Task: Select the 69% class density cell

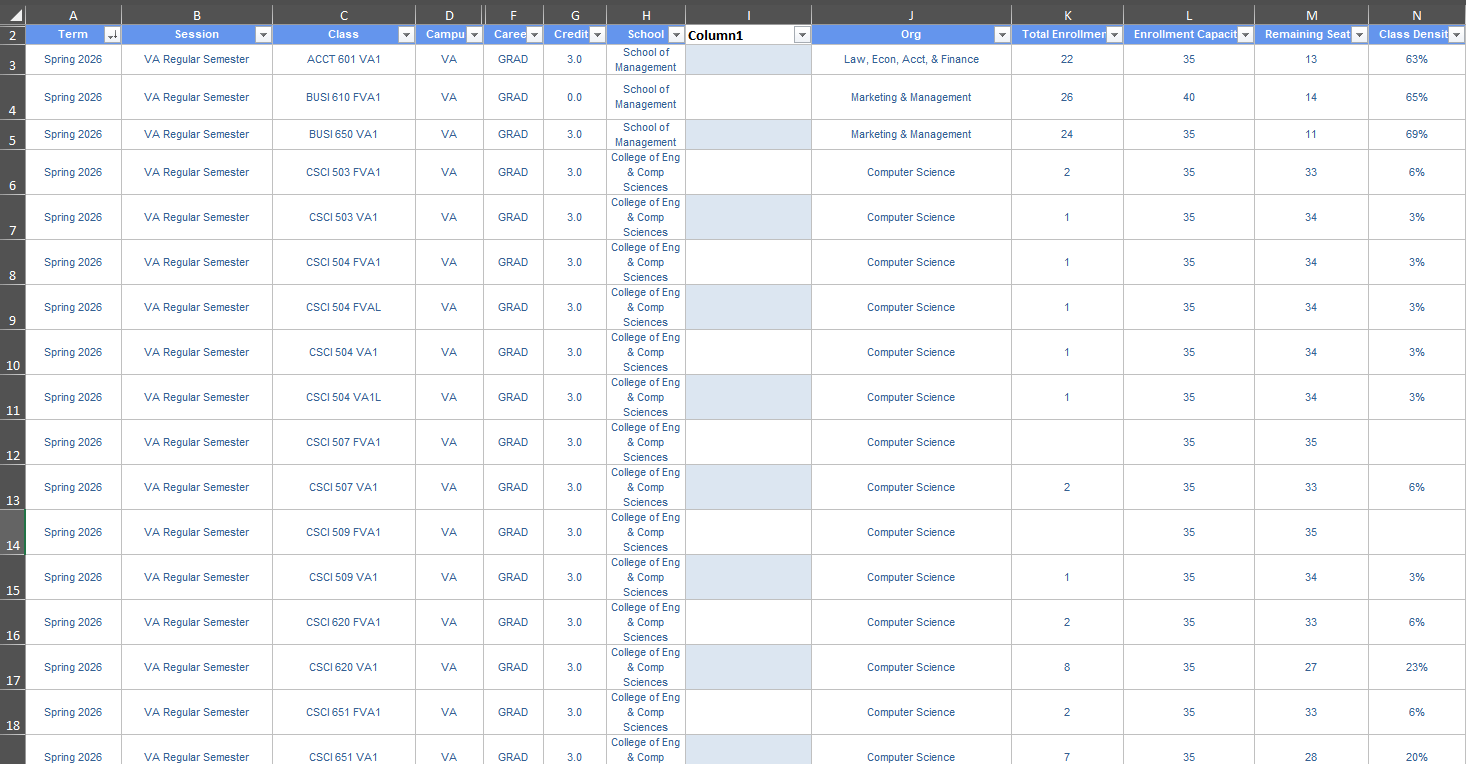Action: (1416, 135)
